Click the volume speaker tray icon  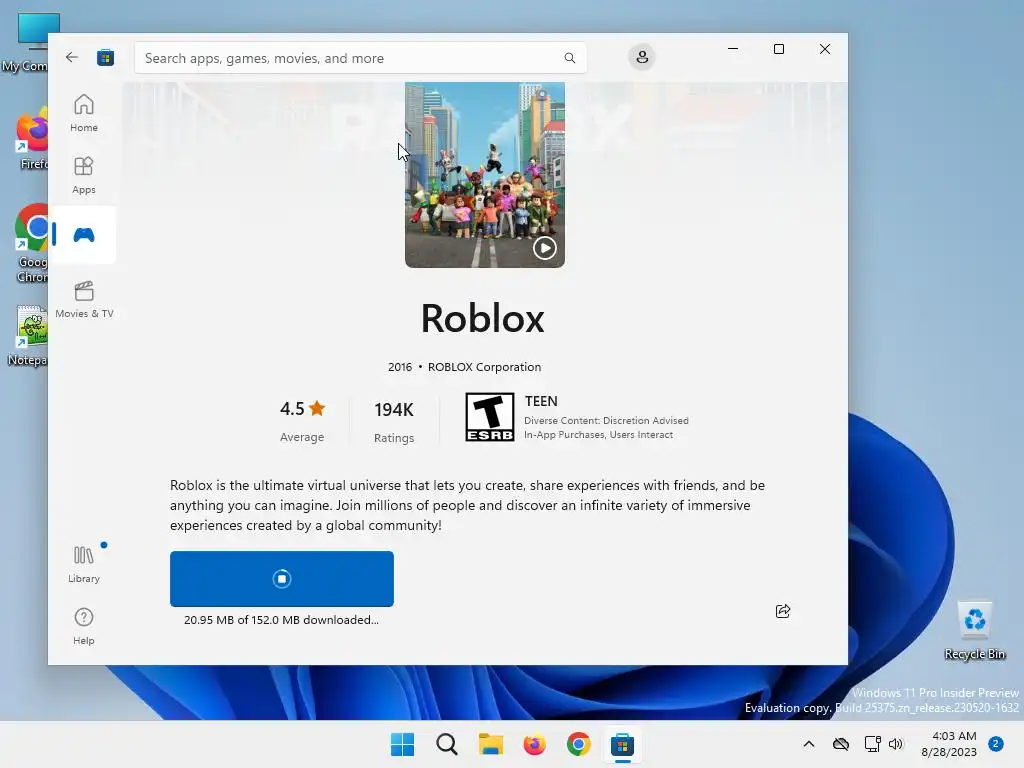point(896,744)
